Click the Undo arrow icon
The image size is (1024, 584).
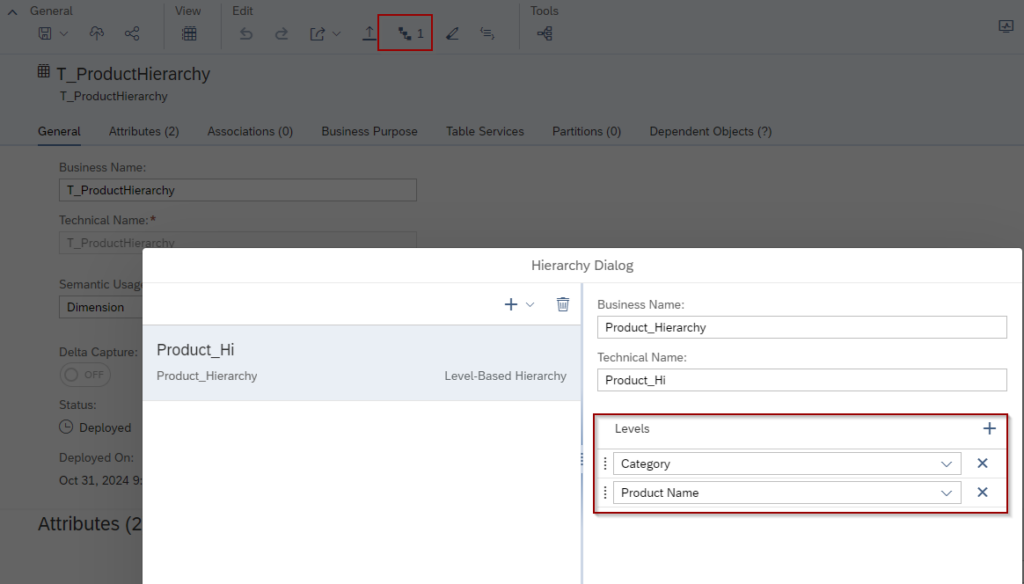(246, 33)
